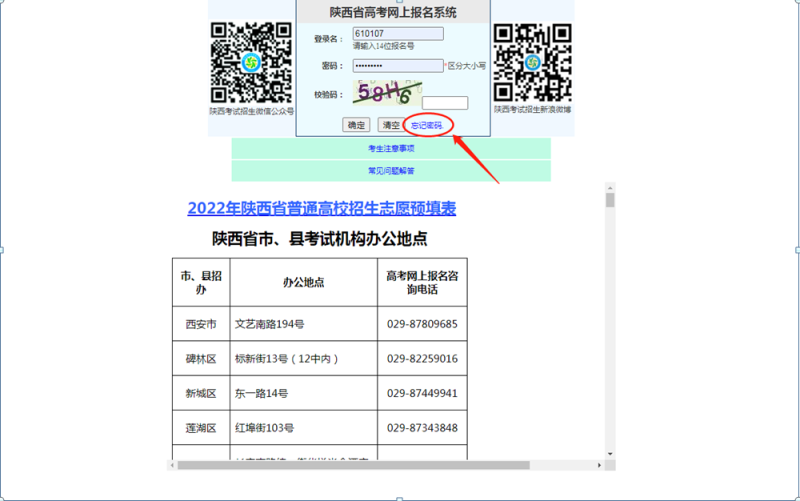Open the 考生注意事项 section

click(391, 148)
